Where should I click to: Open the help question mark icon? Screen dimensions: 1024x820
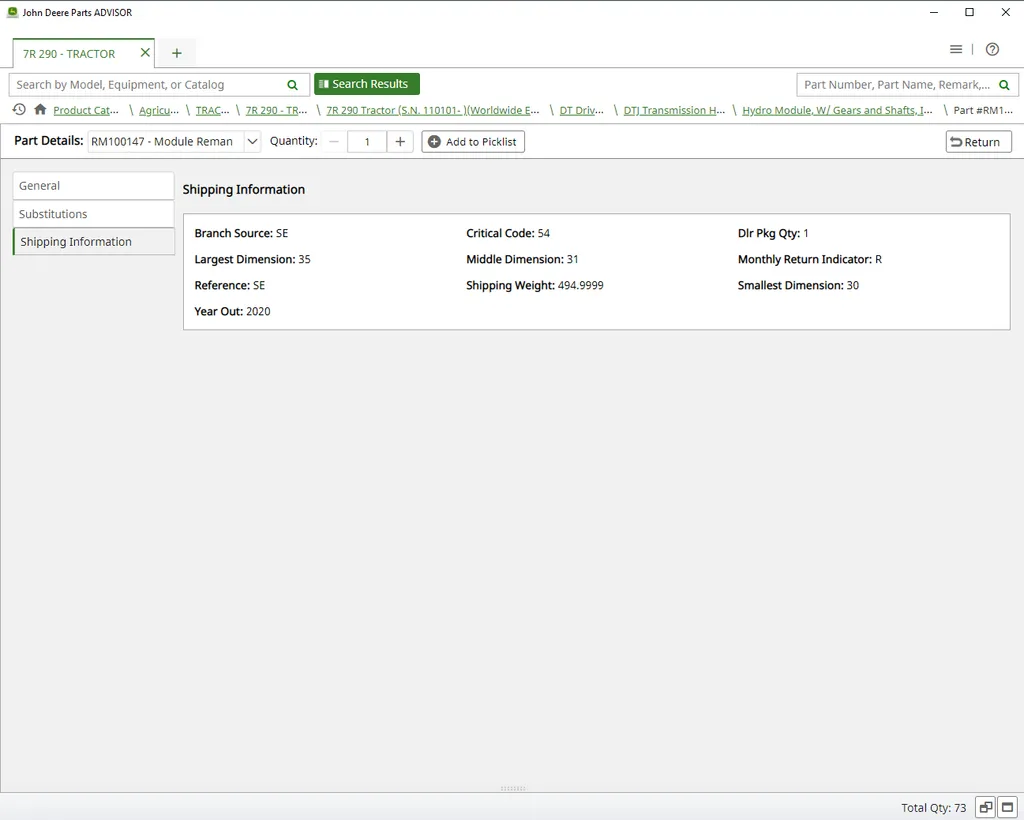pyautogui.click(x=992, y=49)
